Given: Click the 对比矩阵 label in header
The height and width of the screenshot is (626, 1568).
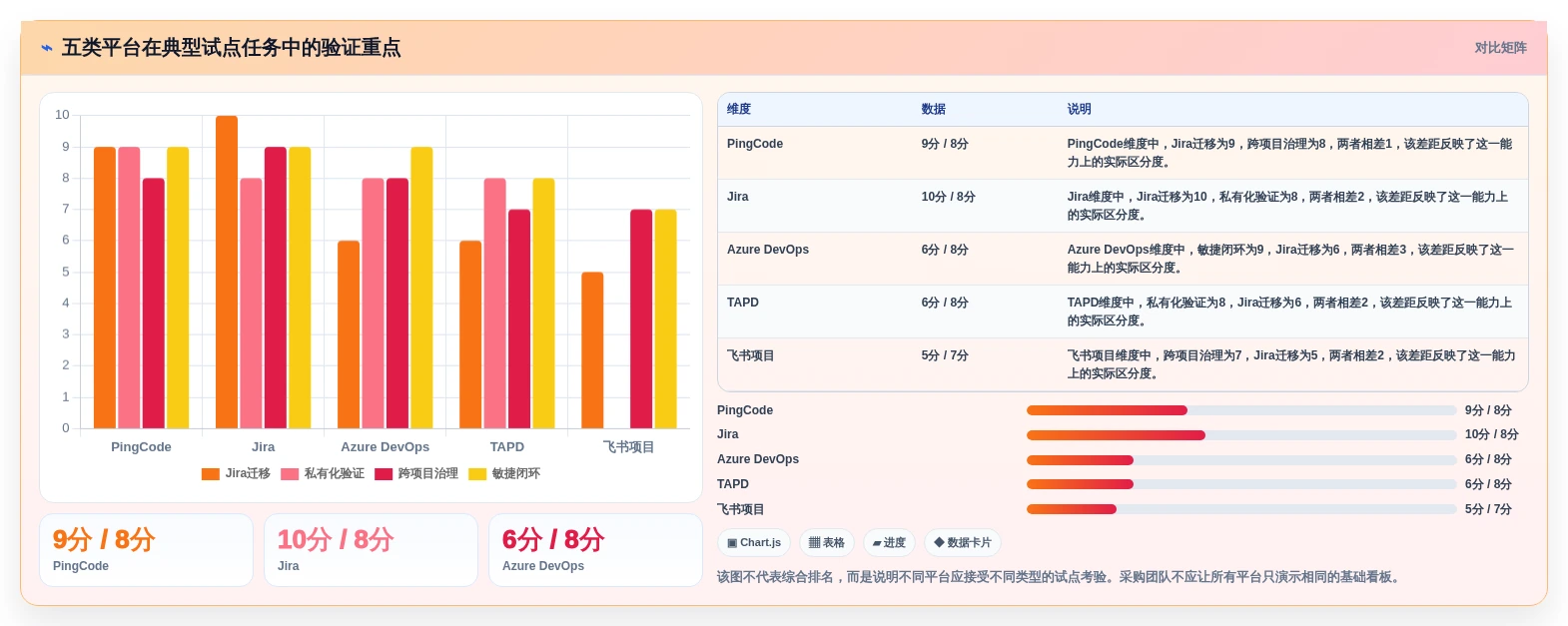Looking at the screenshot, I should 1500,48.
